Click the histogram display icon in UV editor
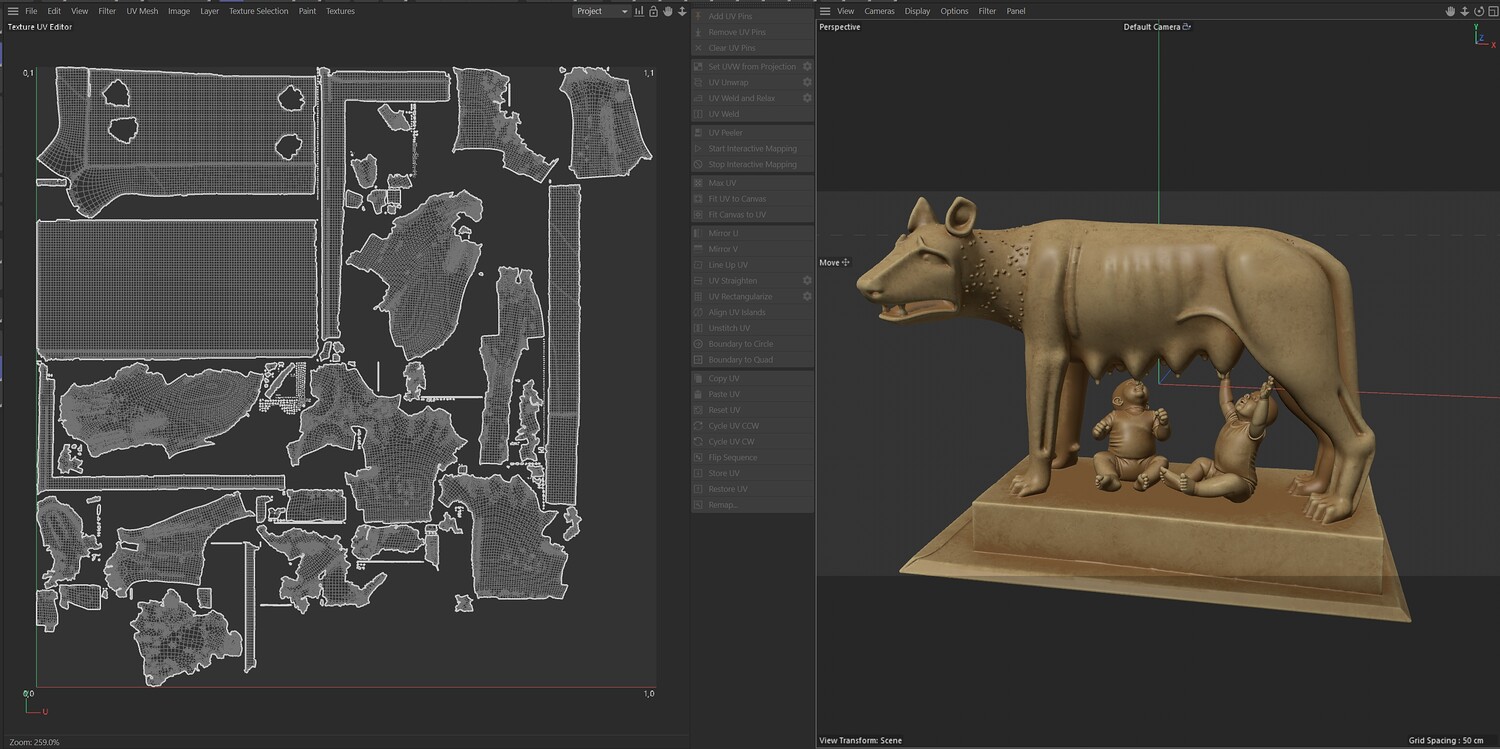 639,11
